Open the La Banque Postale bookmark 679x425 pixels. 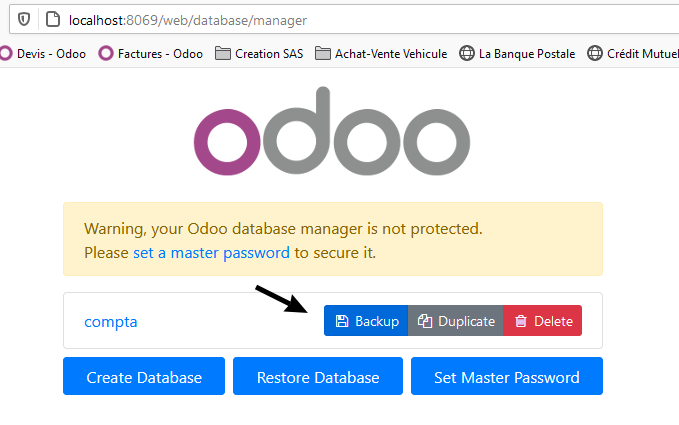click(x=517, y=54)
